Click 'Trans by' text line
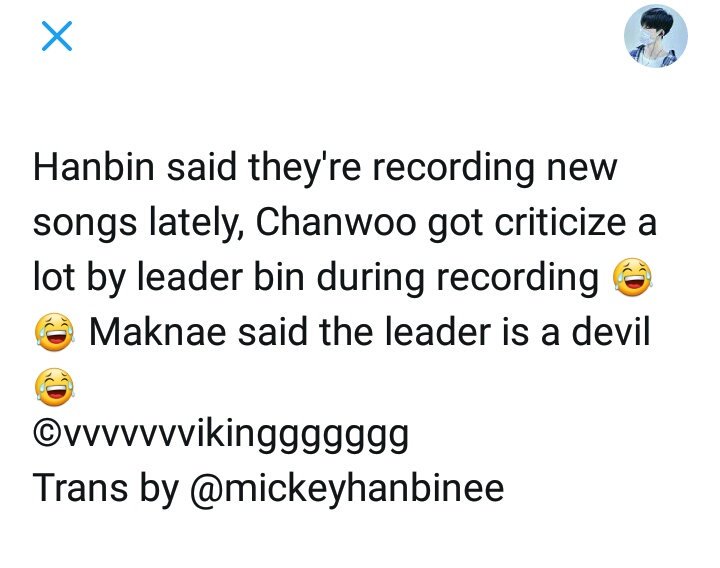This screenshot has width=720, height=568. [106, 489]
